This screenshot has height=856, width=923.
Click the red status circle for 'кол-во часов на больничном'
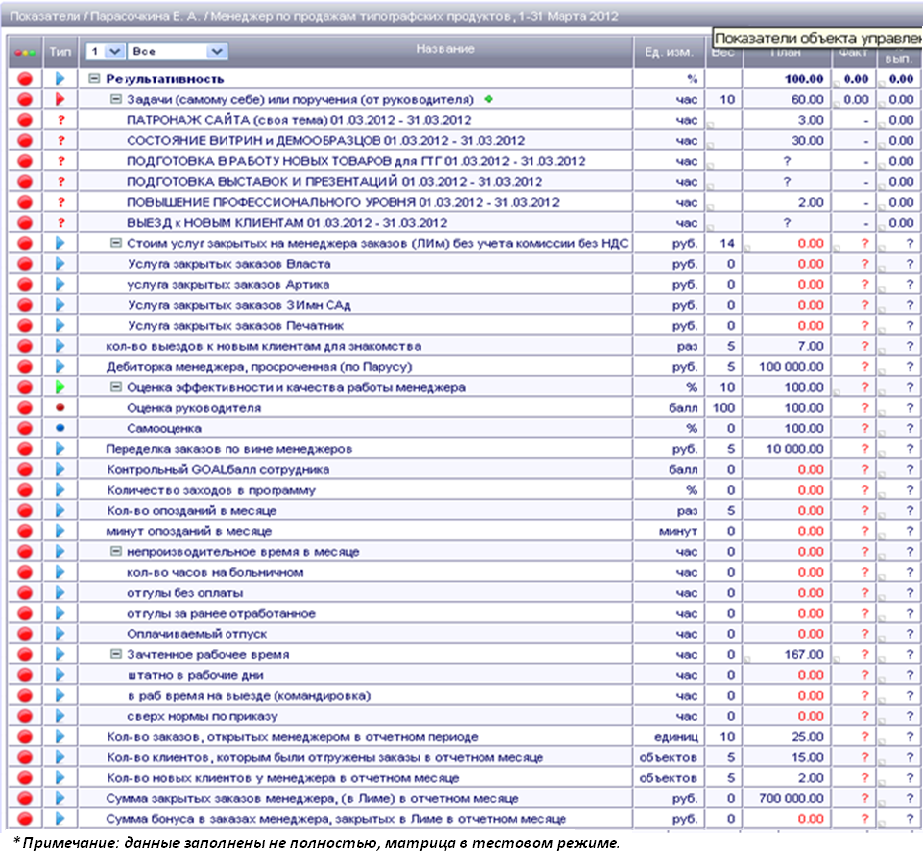(x=25, y=572)
